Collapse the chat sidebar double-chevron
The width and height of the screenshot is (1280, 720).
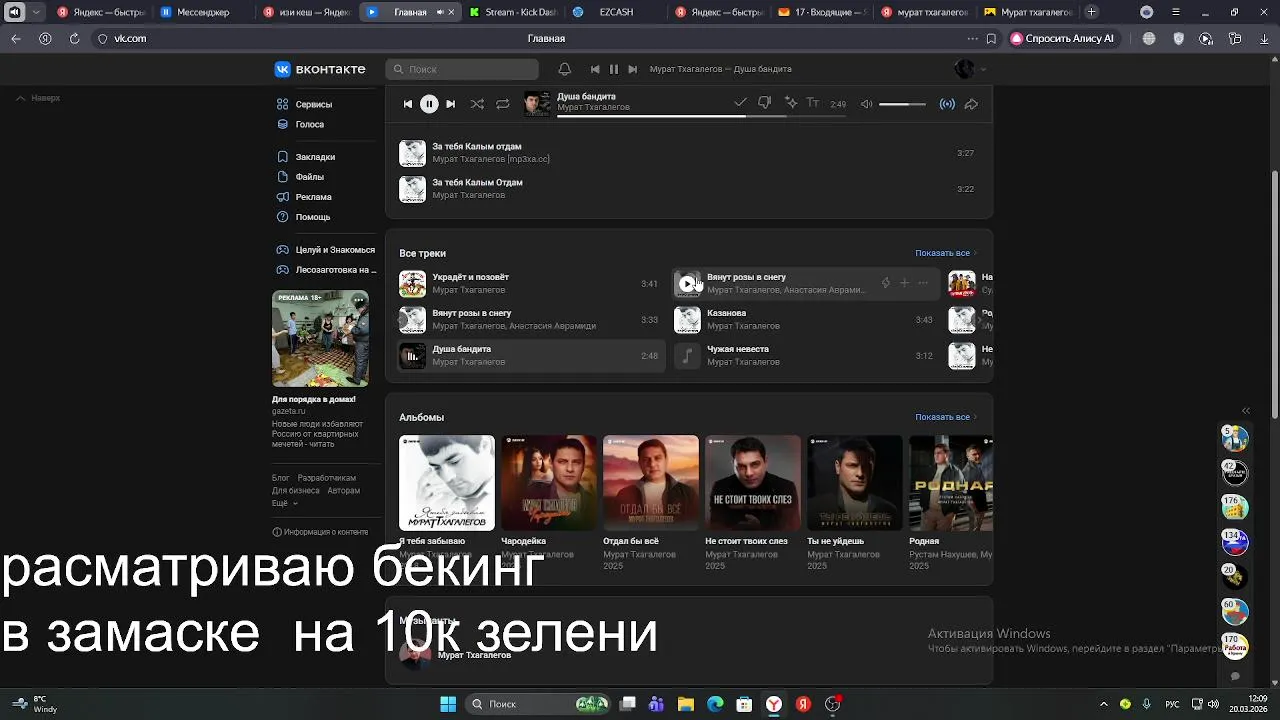point(1245,411)
